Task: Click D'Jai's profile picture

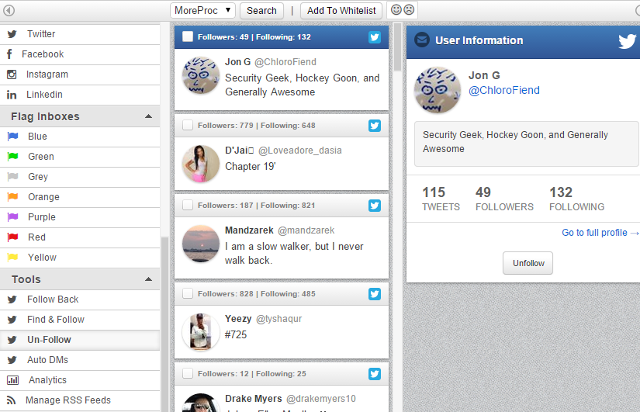Action: pyautogui.click(x=200, y=164)
